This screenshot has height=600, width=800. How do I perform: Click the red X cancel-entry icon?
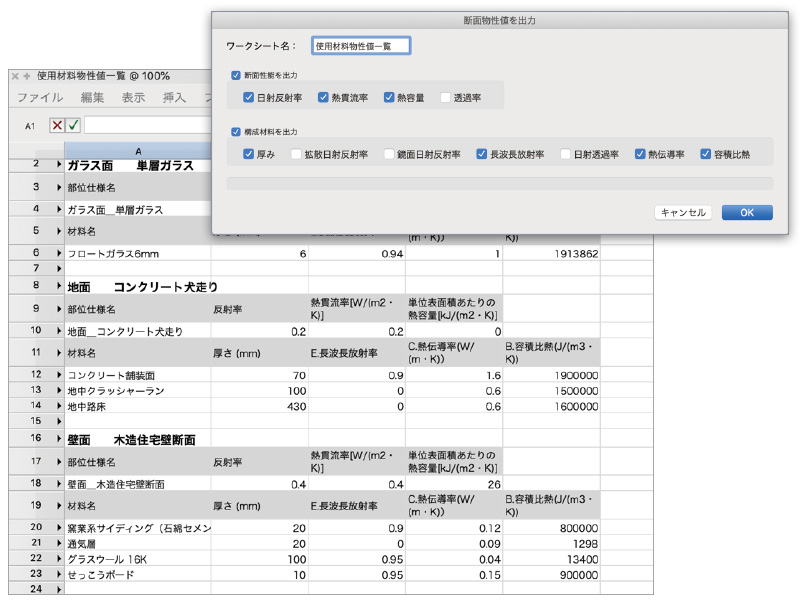(x=57, y=125)
